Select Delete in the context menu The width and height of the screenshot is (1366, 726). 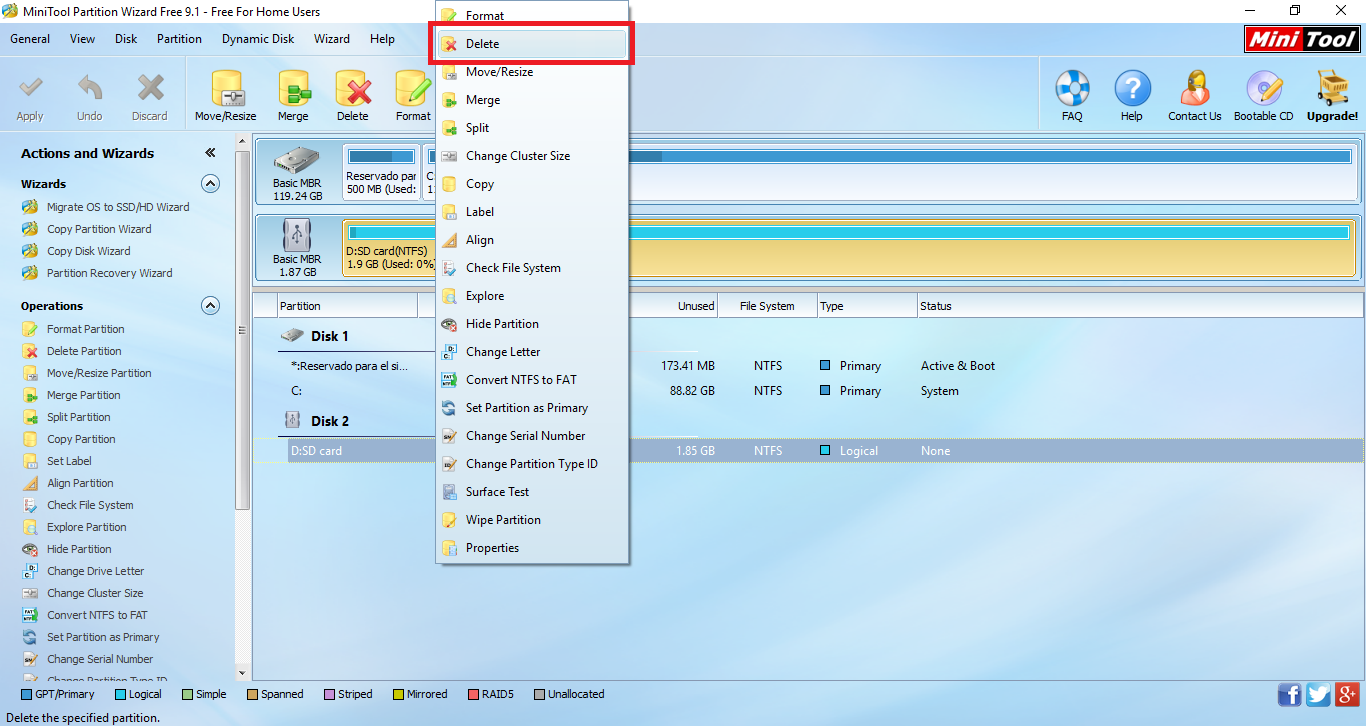point(532,44)
